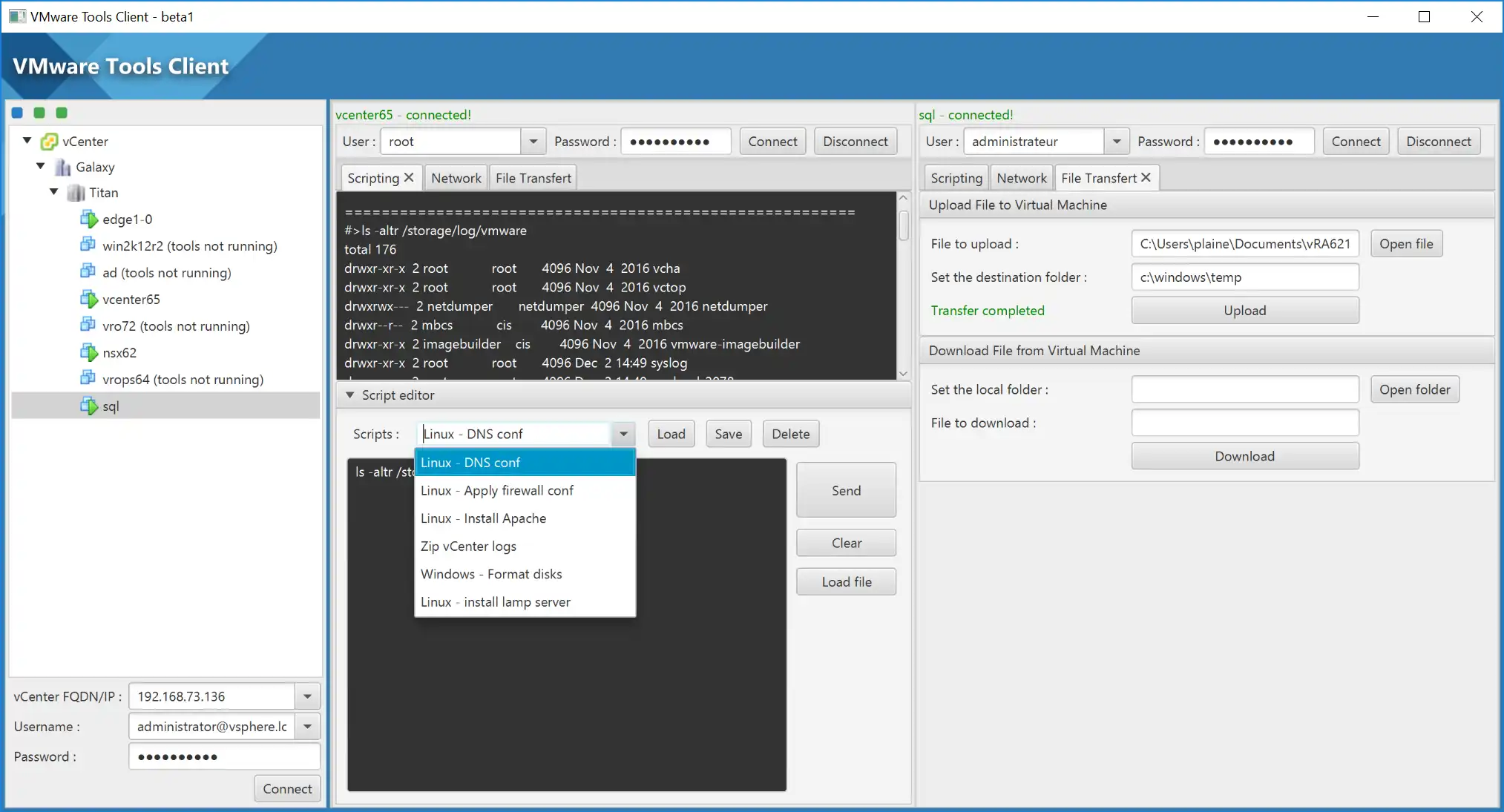
Task: Click the Send button in scripting panel
Action: pyautogui.click(x=846, y=490)
